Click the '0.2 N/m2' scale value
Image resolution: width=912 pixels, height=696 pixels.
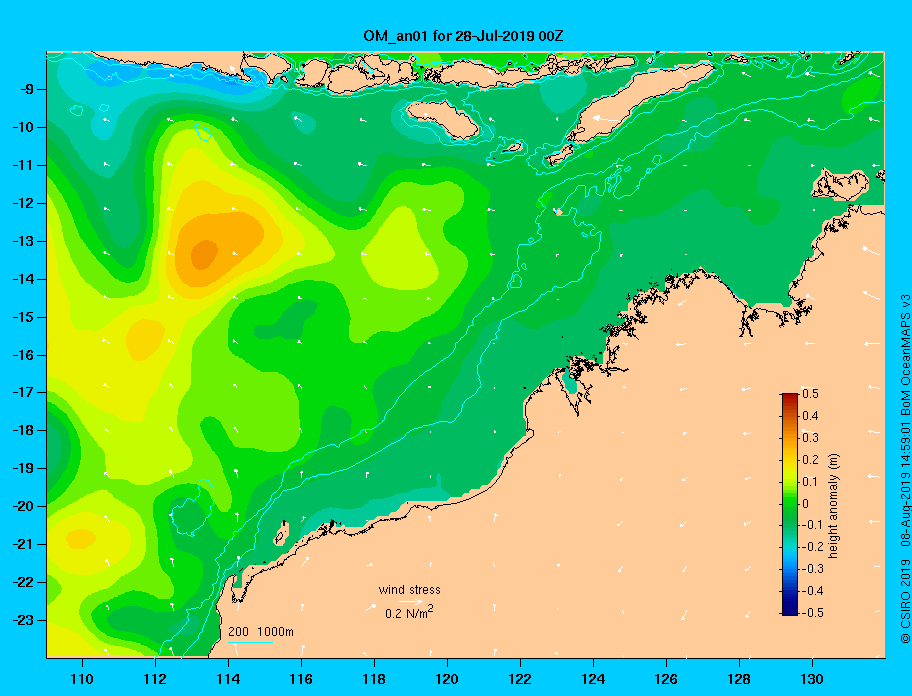pyautogui.click(x=409, y=613)
